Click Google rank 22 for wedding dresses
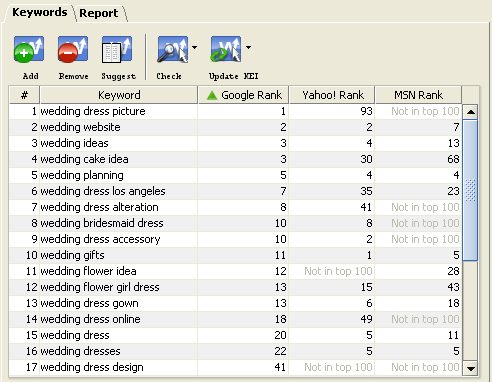Viewport: 492px width, 382px height. (x=280, y=351)
